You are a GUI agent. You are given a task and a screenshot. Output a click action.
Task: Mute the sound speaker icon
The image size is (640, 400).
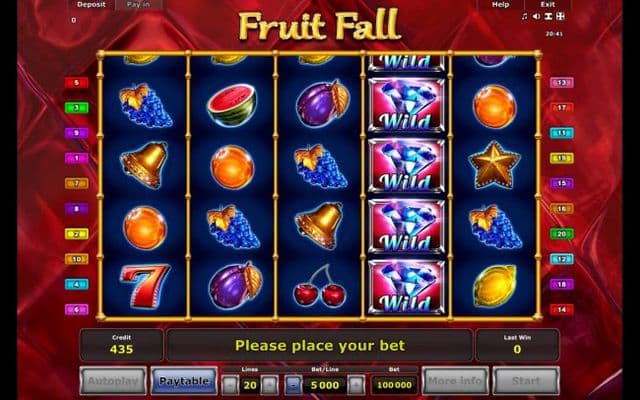537,16
